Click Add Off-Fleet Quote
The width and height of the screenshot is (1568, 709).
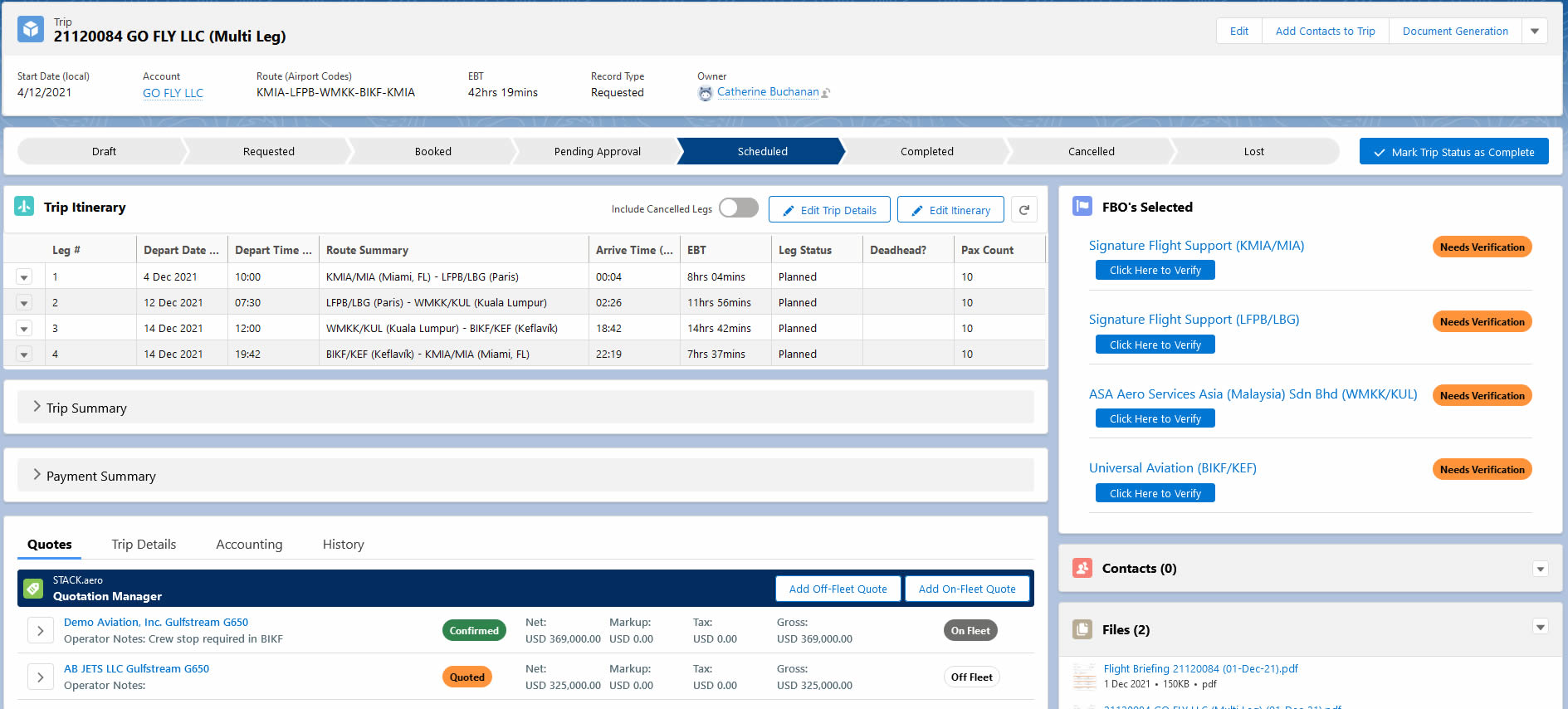(838, 589)
